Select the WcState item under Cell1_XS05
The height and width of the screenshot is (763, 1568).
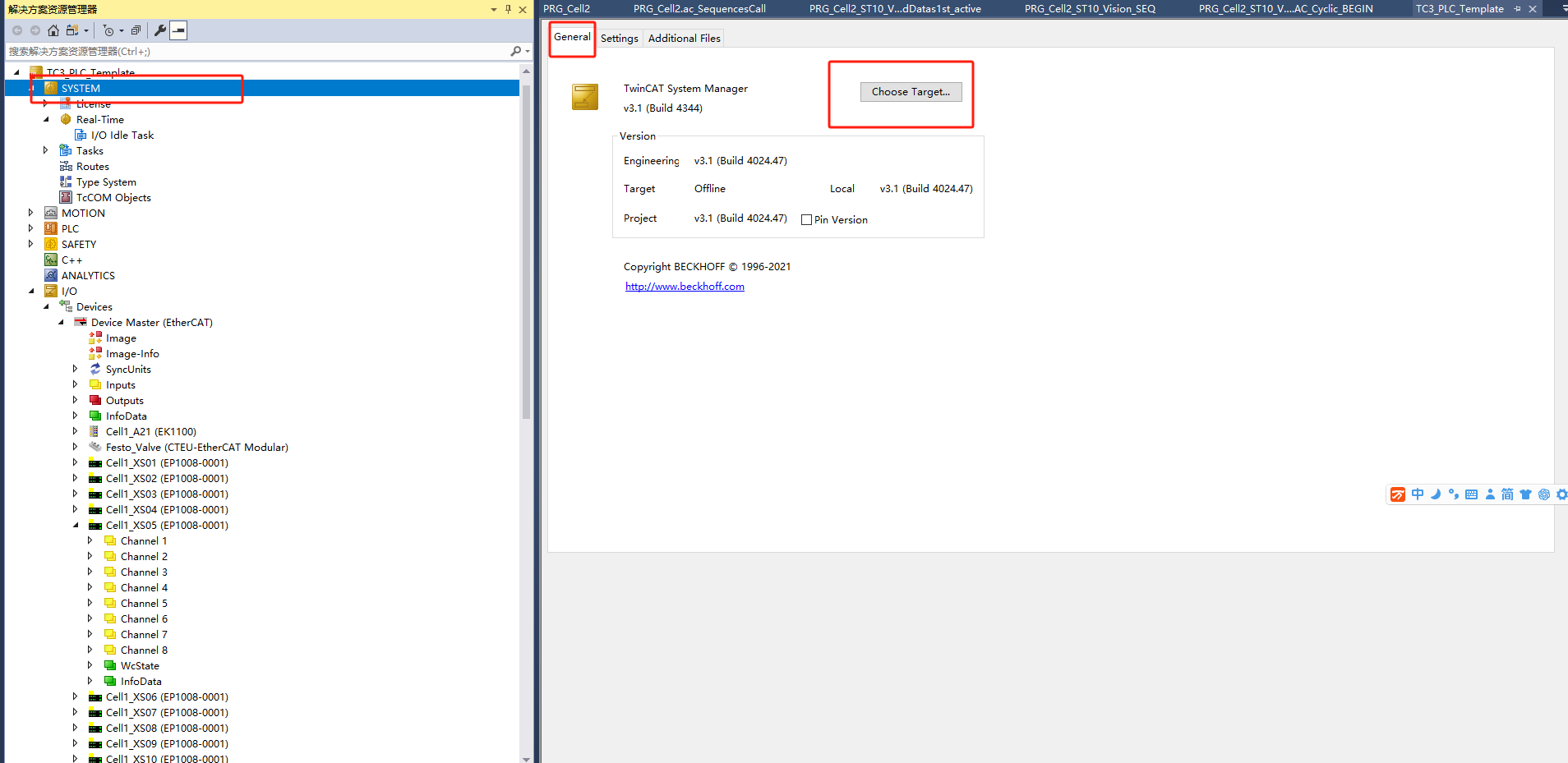pos(140,666)
